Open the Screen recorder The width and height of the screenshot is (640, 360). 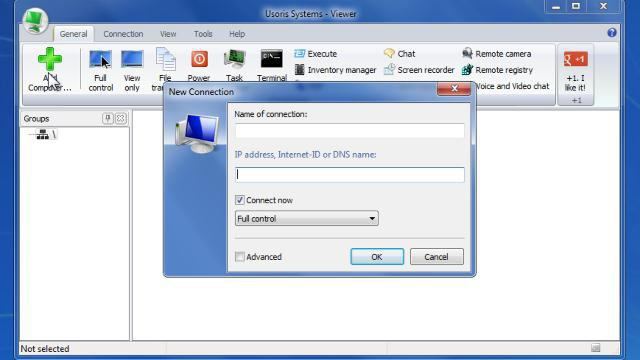(x=419, y=70)
